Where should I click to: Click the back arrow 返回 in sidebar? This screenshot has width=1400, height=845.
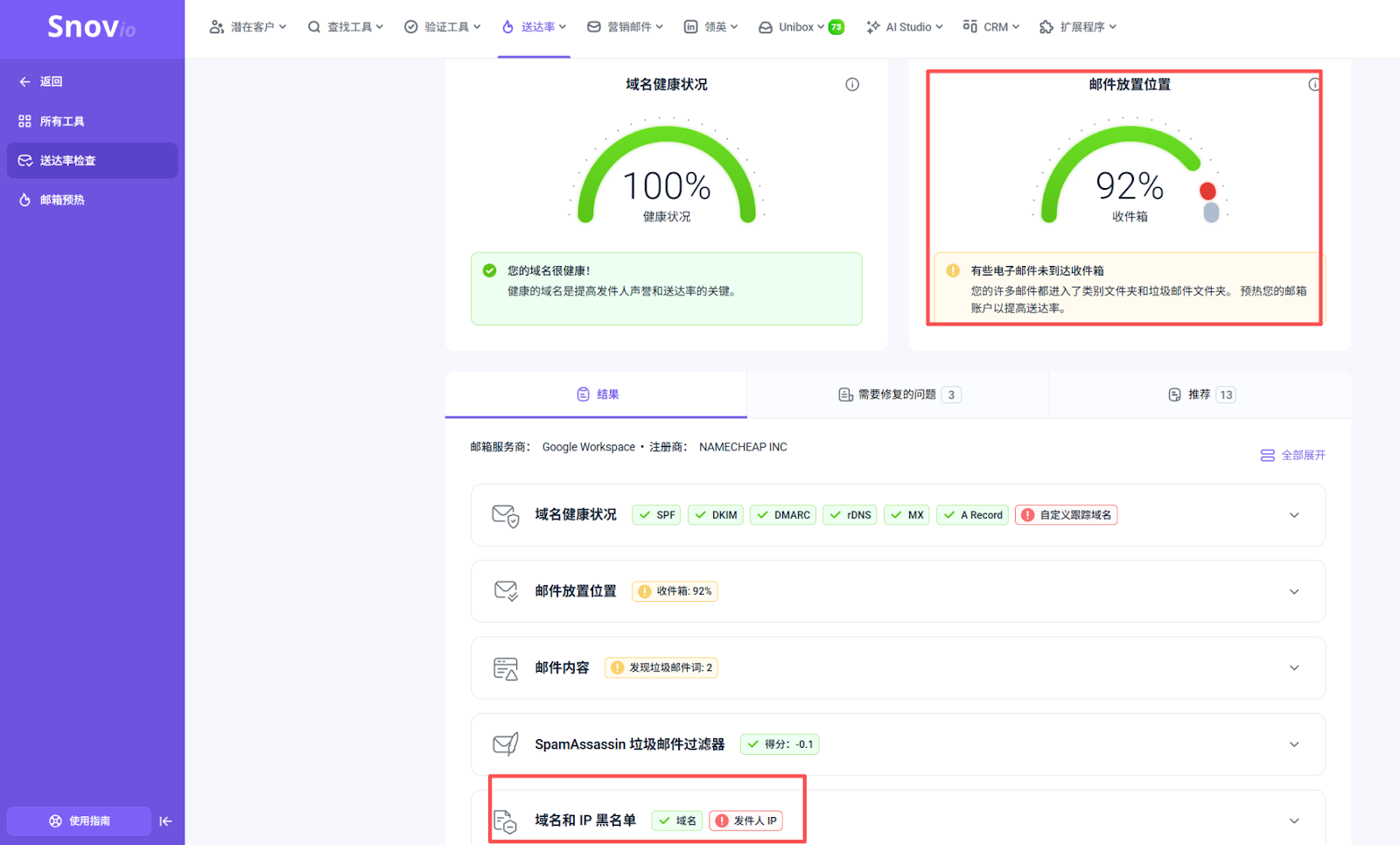click(25, 80)
